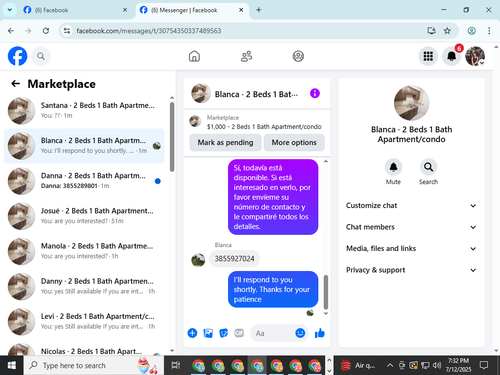Screen dimensions: 500x375
Task: Send a thumbs-up like
Action: [x=320, y=333]
